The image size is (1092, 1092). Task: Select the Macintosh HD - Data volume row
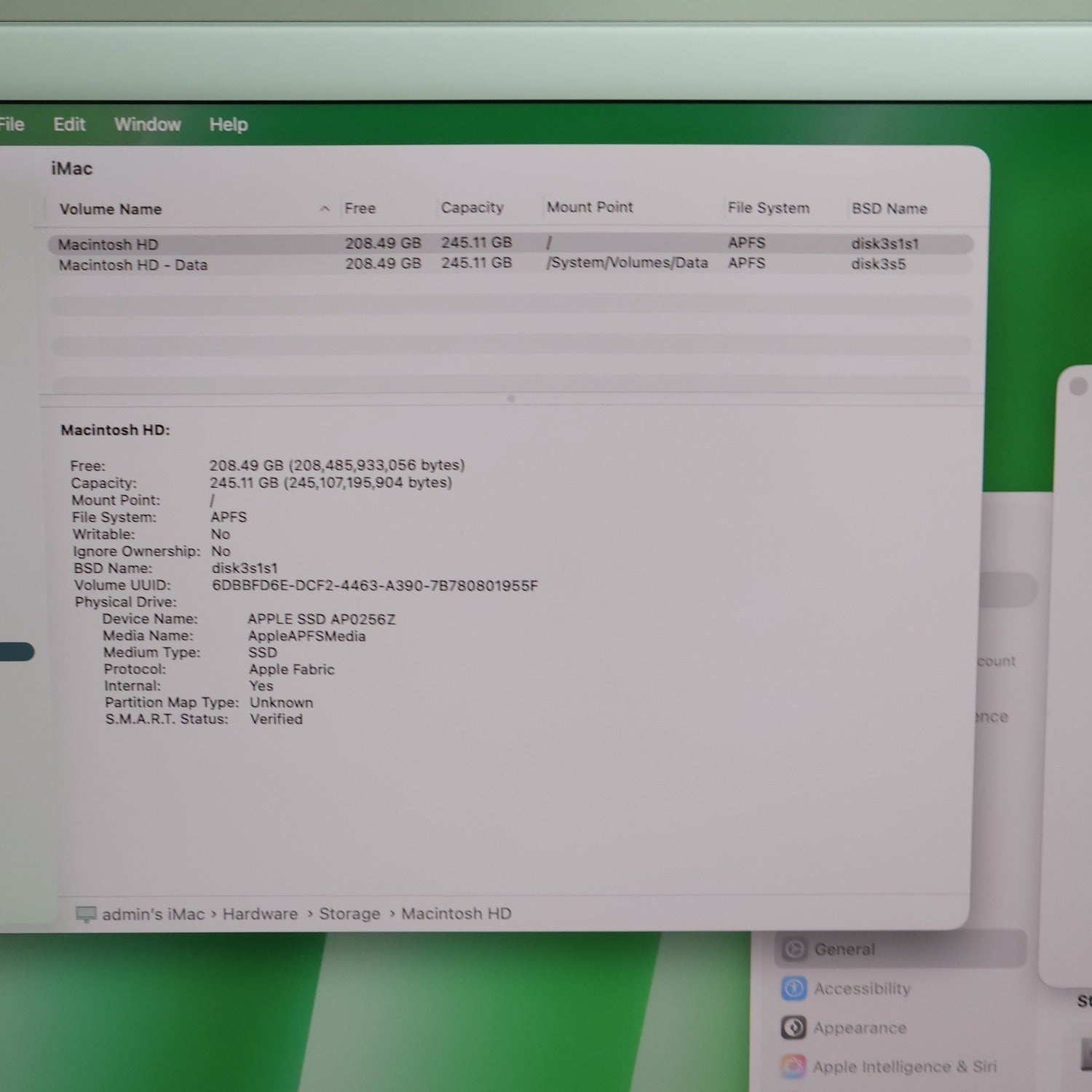(132, 265)
